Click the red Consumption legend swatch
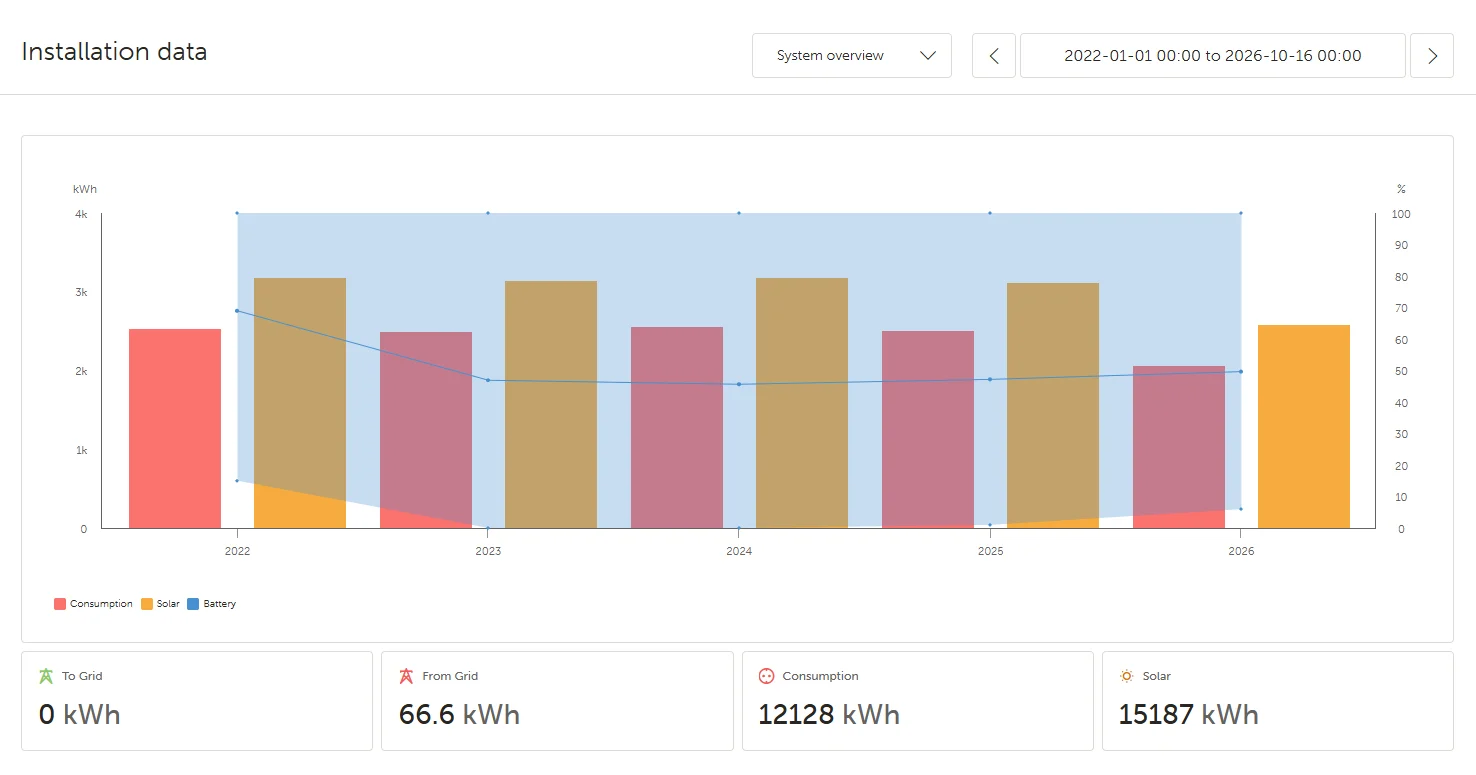The image size is (1476, 775). click(x=60, y=604)
